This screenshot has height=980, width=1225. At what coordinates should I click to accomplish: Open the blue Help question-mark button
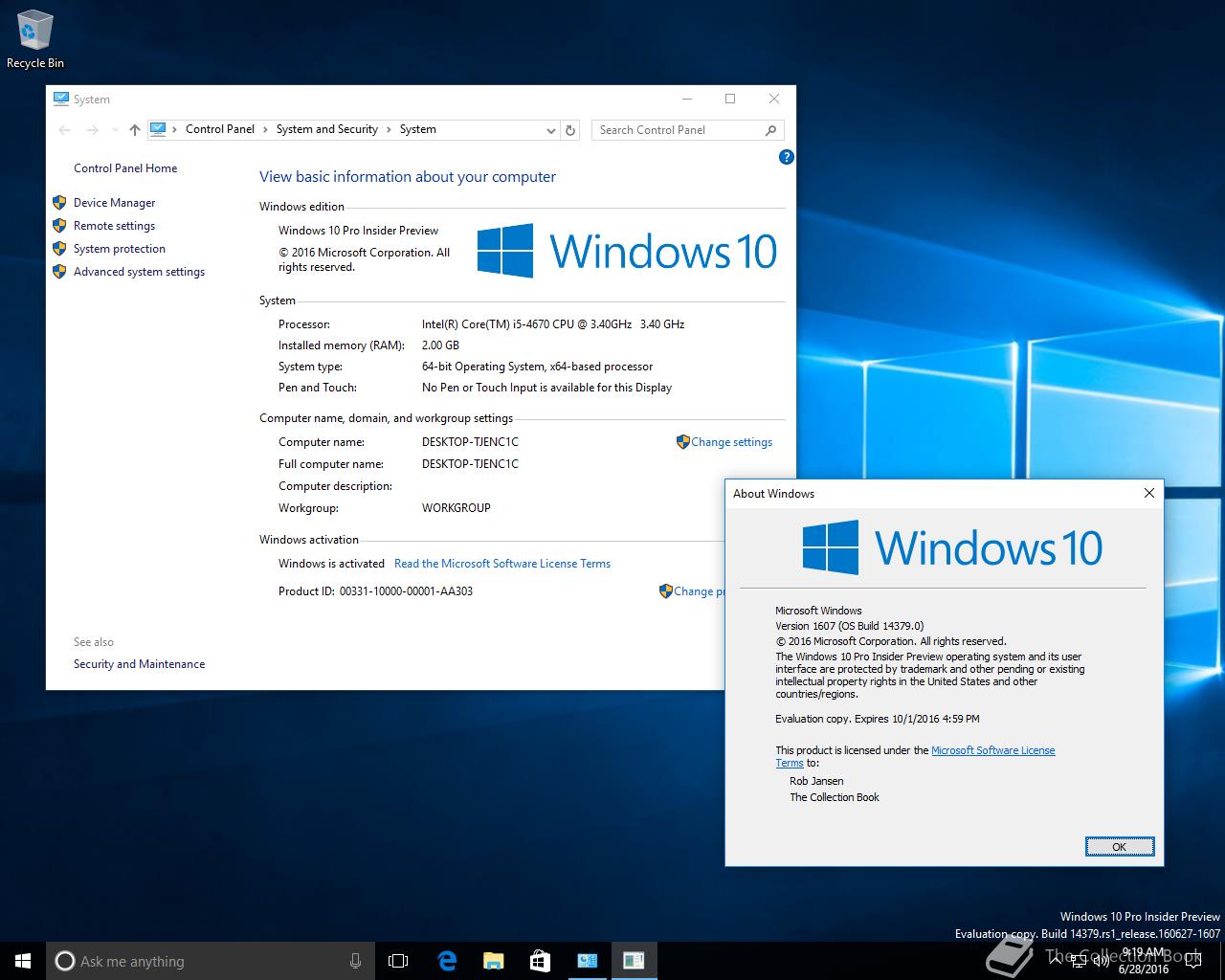click(x=786, y=157)
